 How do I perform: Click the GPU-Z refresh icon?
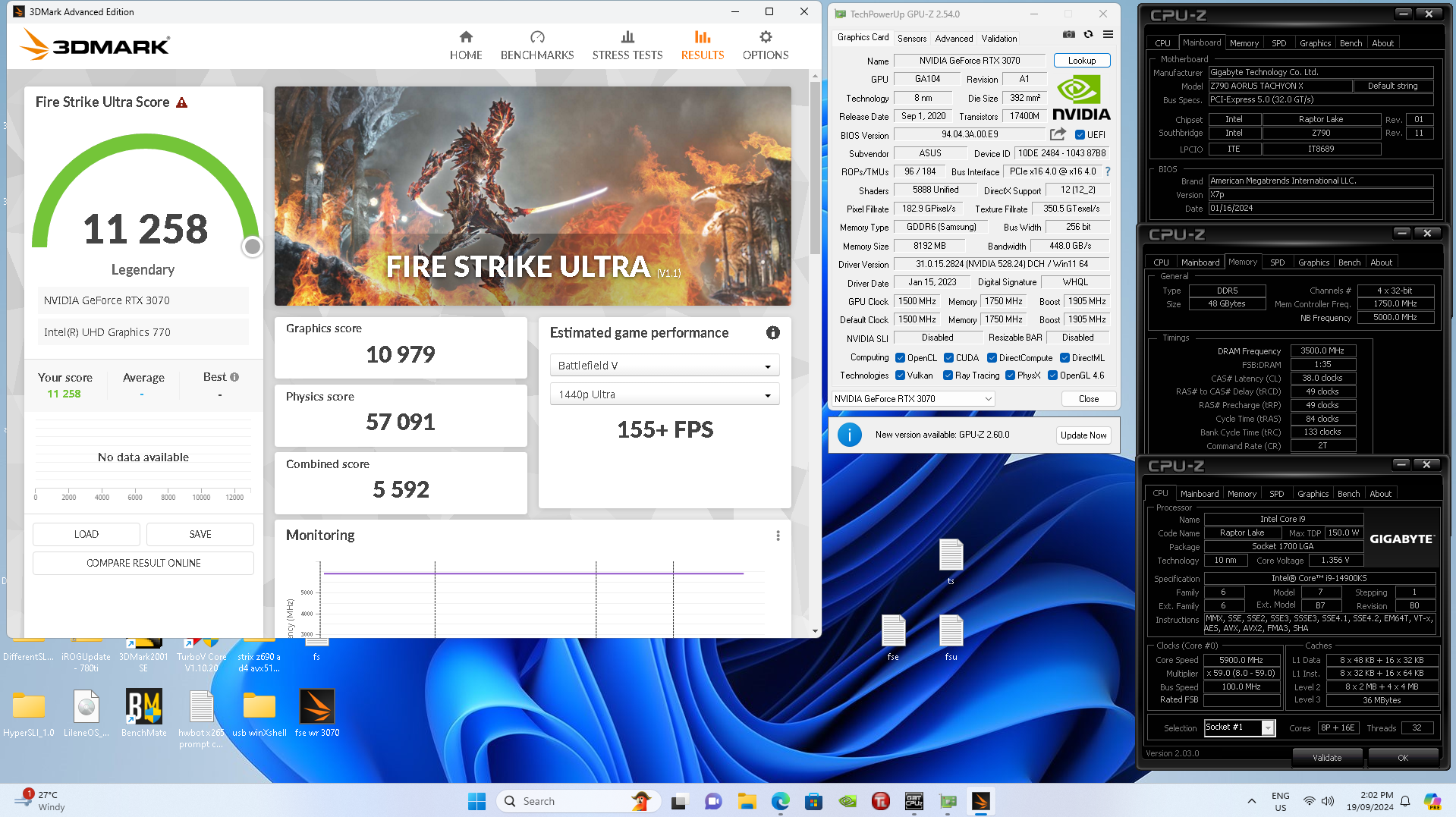click(1088, 34)
